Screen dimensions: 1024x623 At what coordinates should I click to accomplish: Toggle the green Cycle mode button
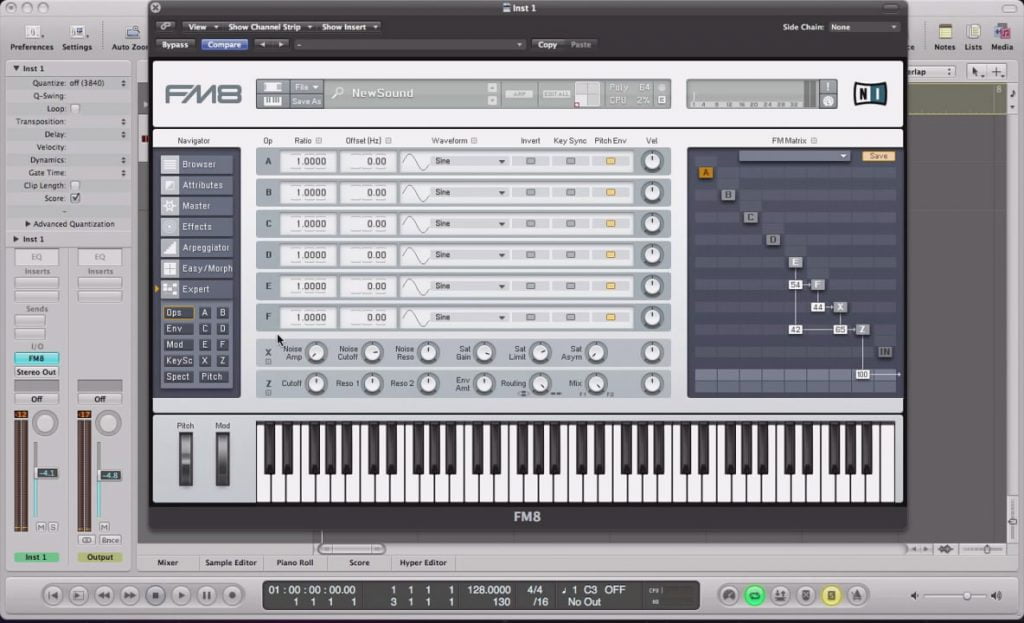[754, 595]
